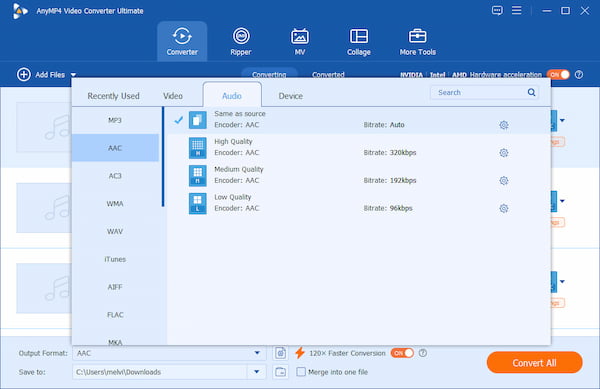Open More Tools toolbox
The width and height of the screenshot is (600, 389).
click(417, 41)
